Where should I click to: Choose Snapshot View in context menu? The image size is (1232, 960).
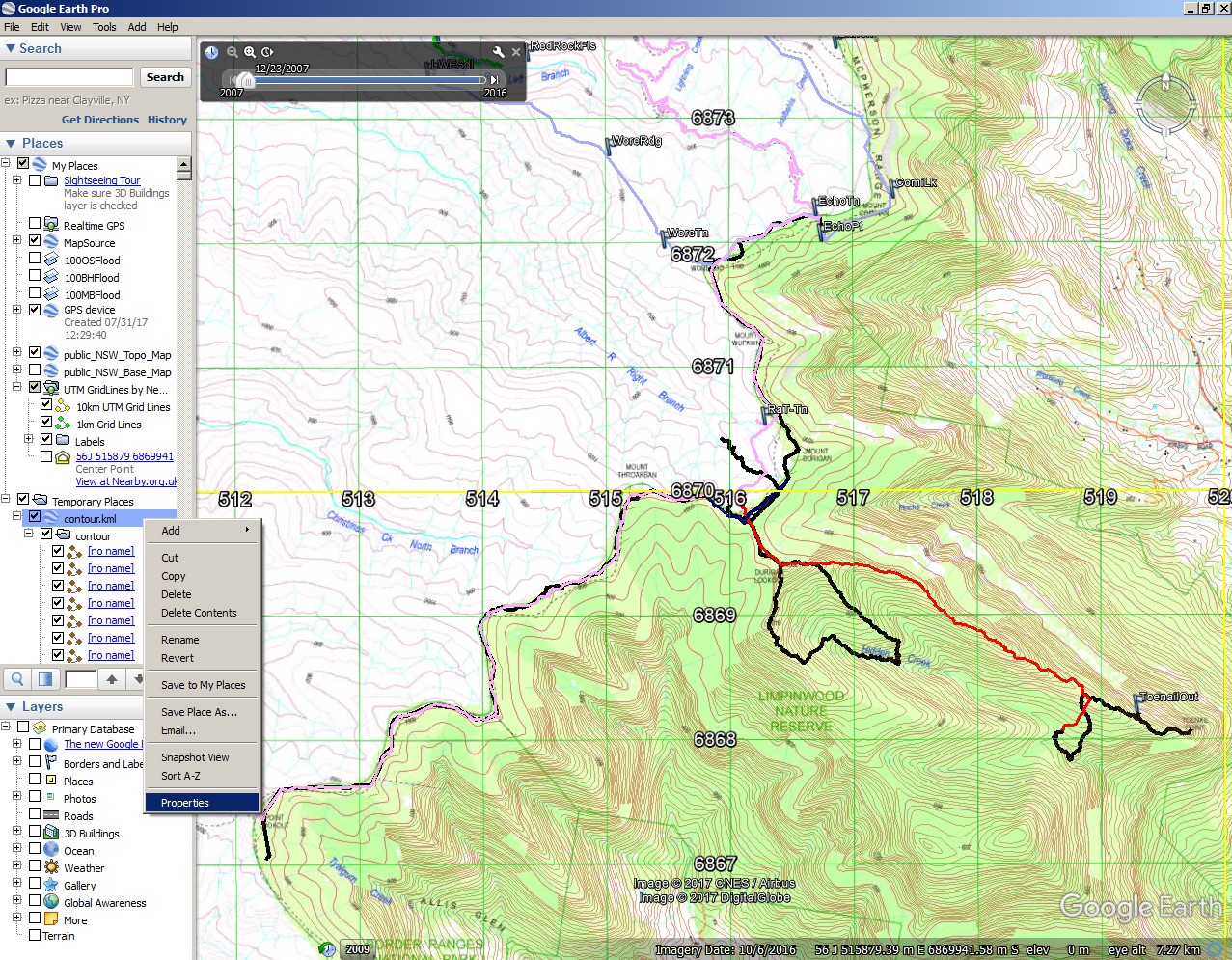click(203, 757)
